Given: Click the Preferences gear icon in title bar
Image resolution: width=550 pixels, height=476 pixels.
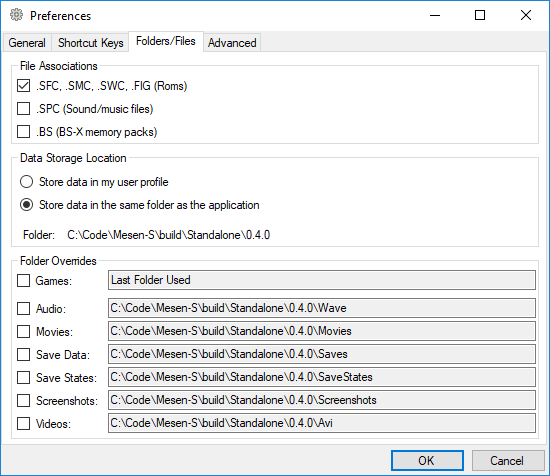Looking at the screenshot, I should click(x=16, y=15).
